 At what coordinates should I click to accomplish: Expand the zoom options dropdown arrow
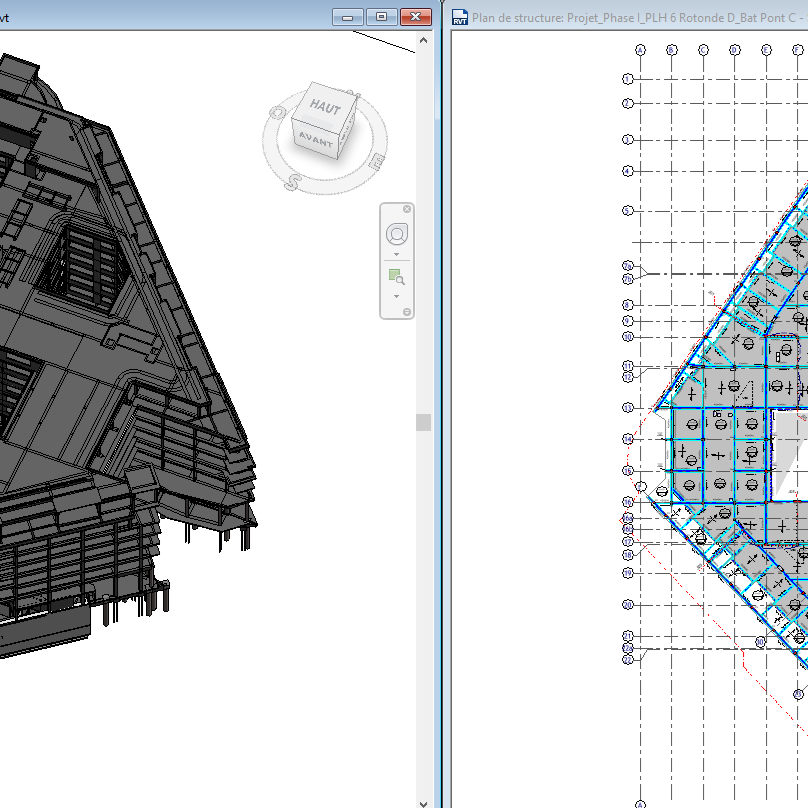coord(397,296)
